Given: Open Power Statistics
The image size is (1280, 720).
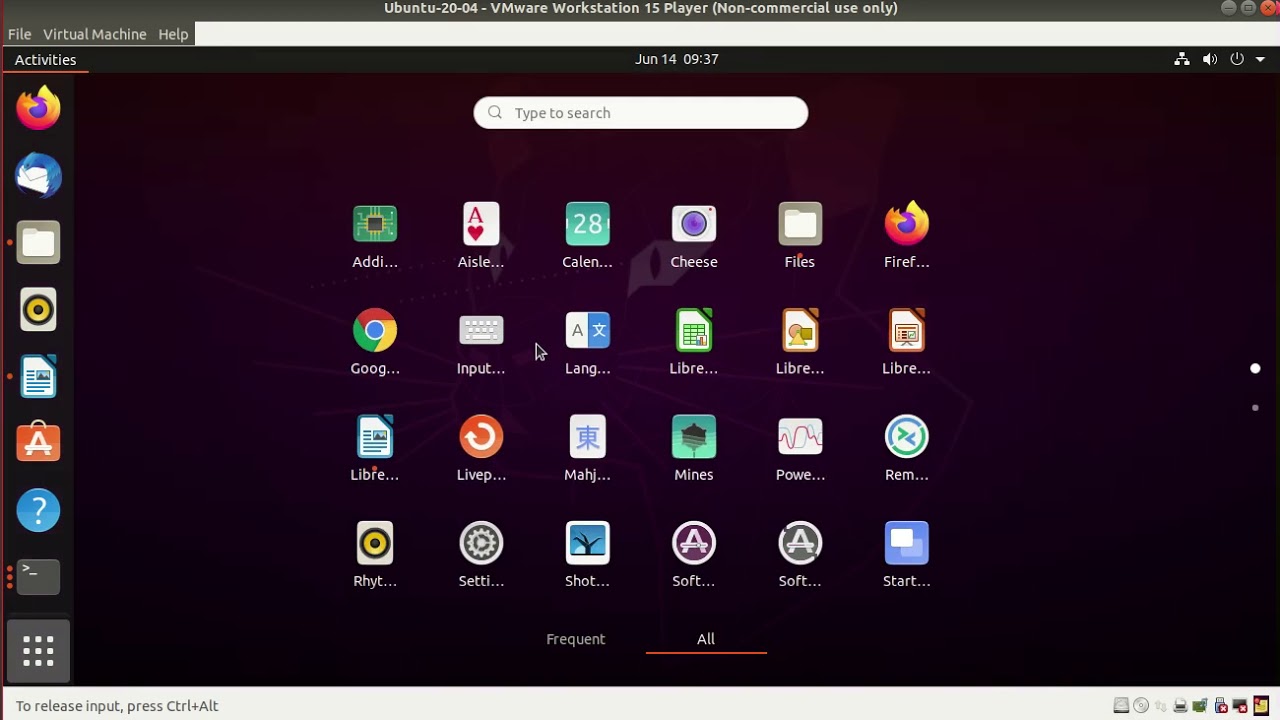Looking at the screenshot, I should 800,449.
